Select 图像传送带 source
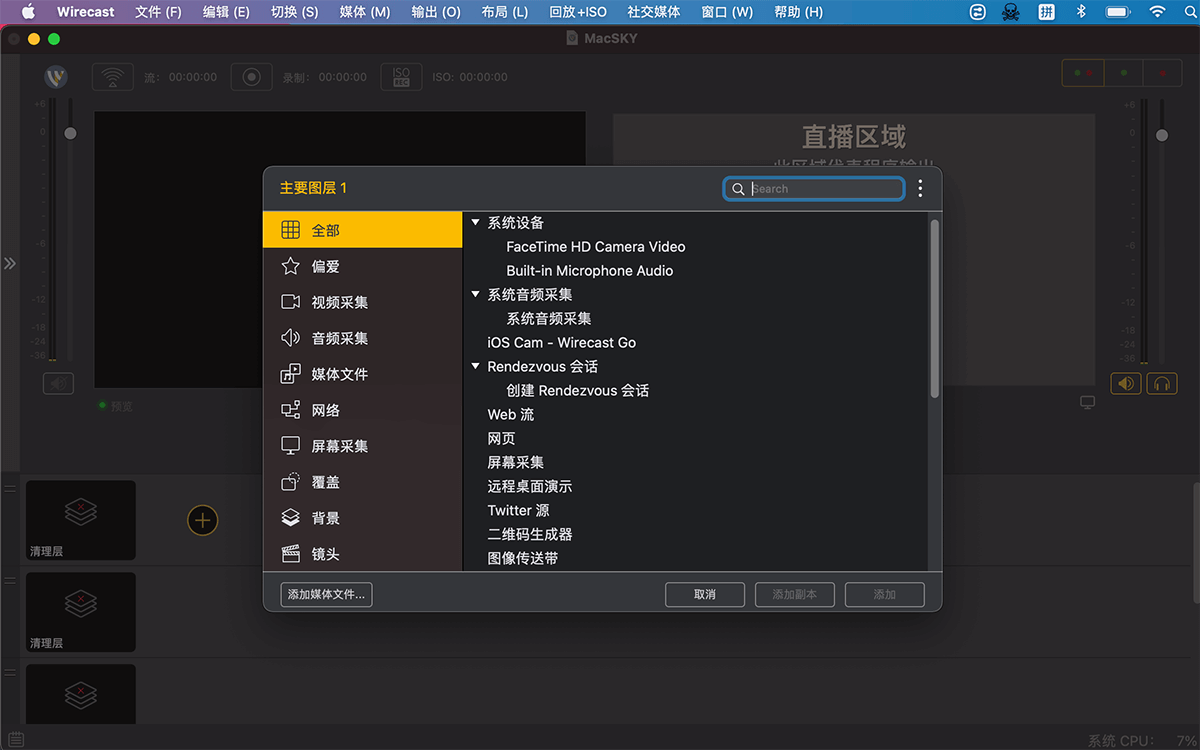 point(523,558)
